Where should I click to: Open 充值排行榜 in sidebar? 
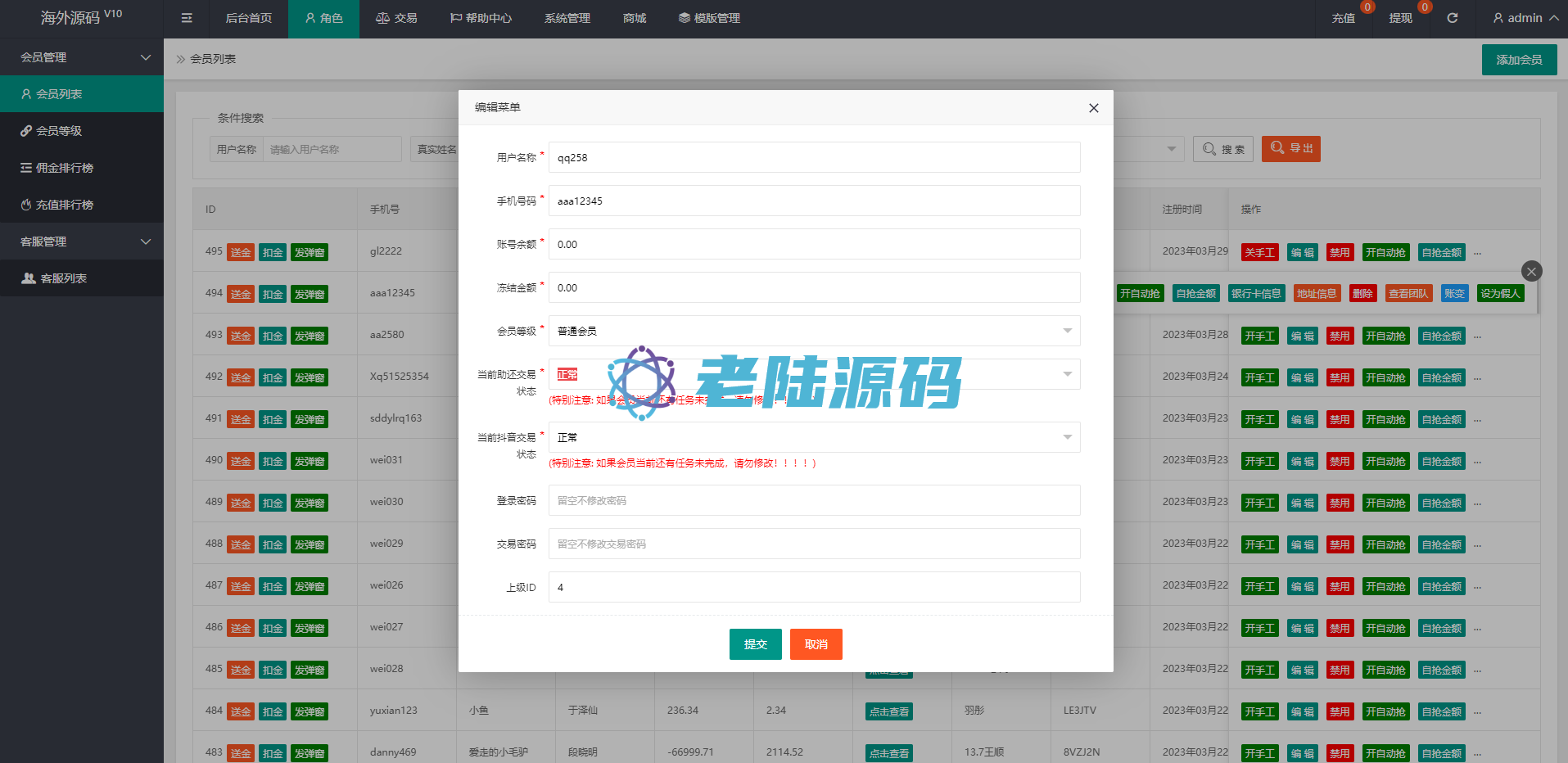[82, 205]
